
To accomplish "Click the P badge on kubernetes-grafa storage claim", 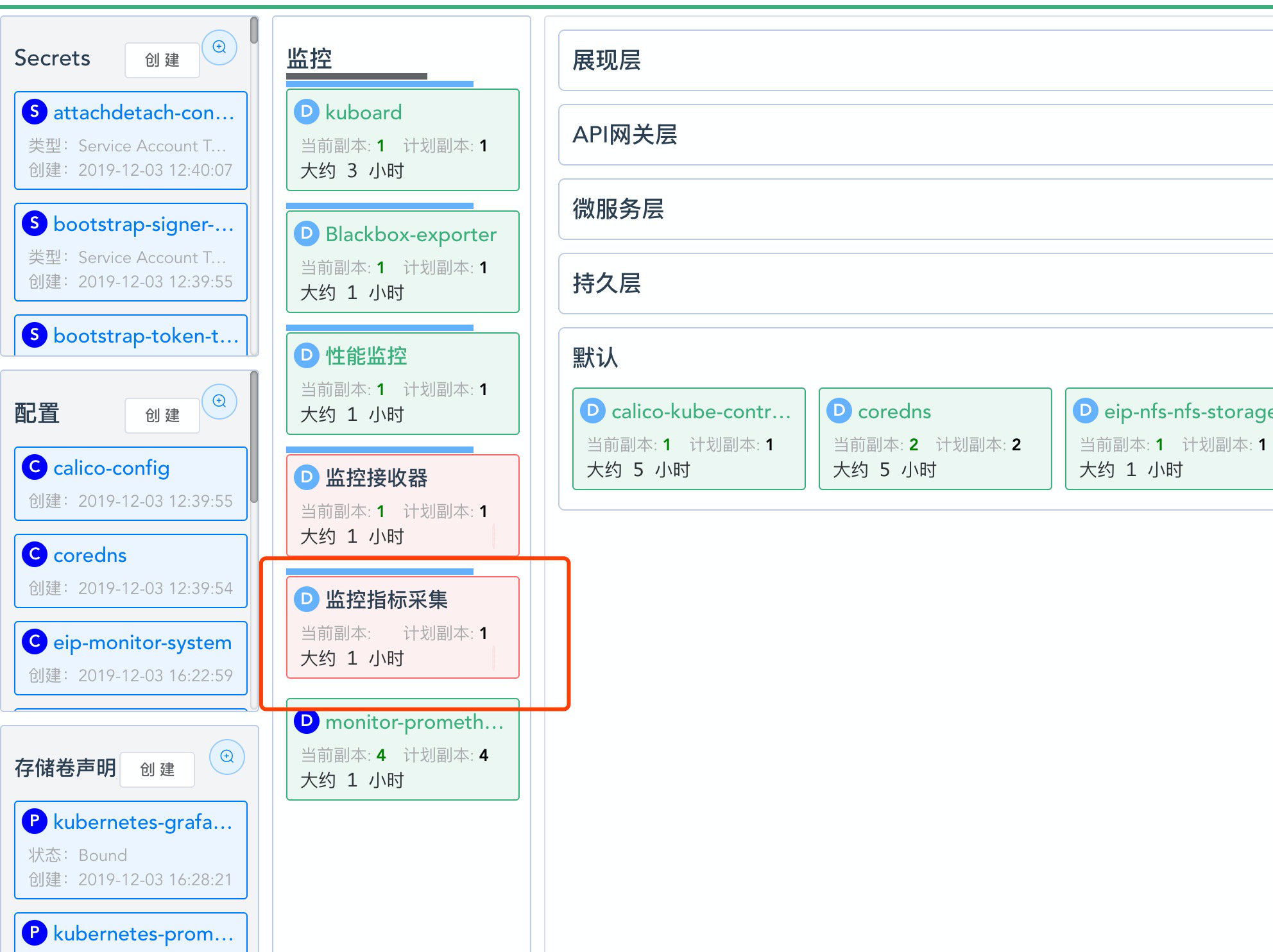I will click(x=34, y=821).
